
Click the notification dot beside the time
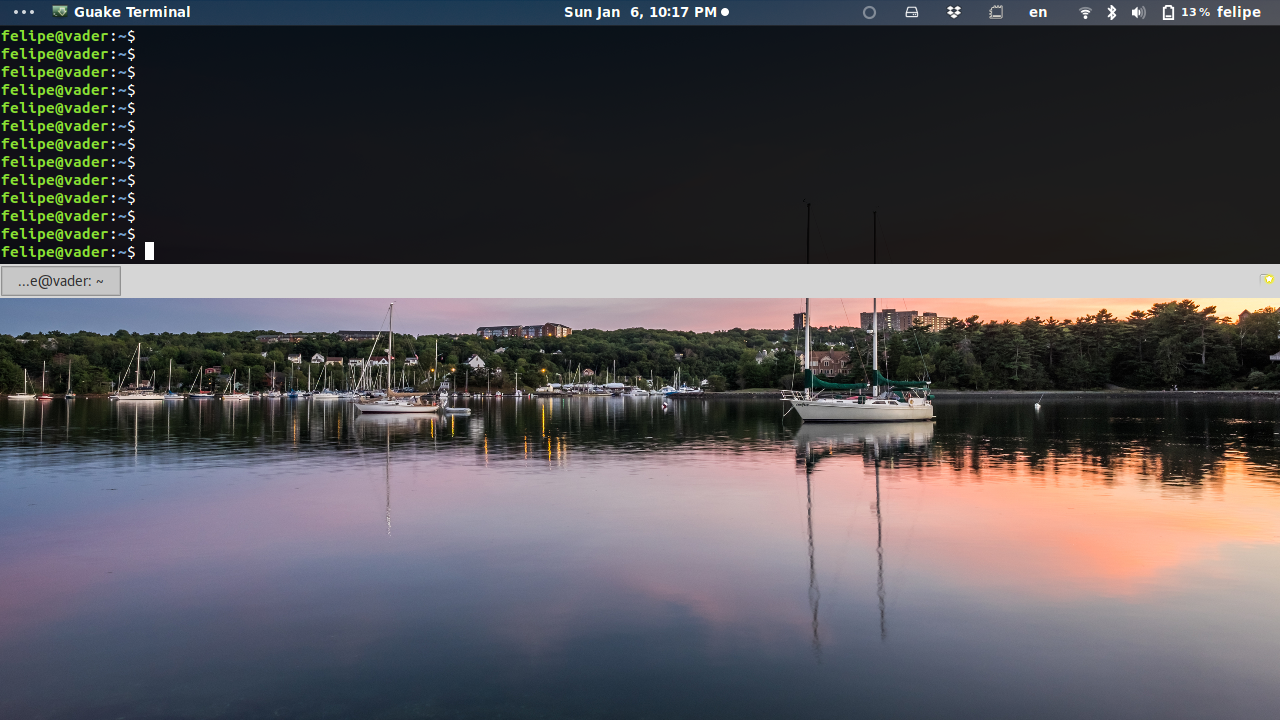[725, 12]
